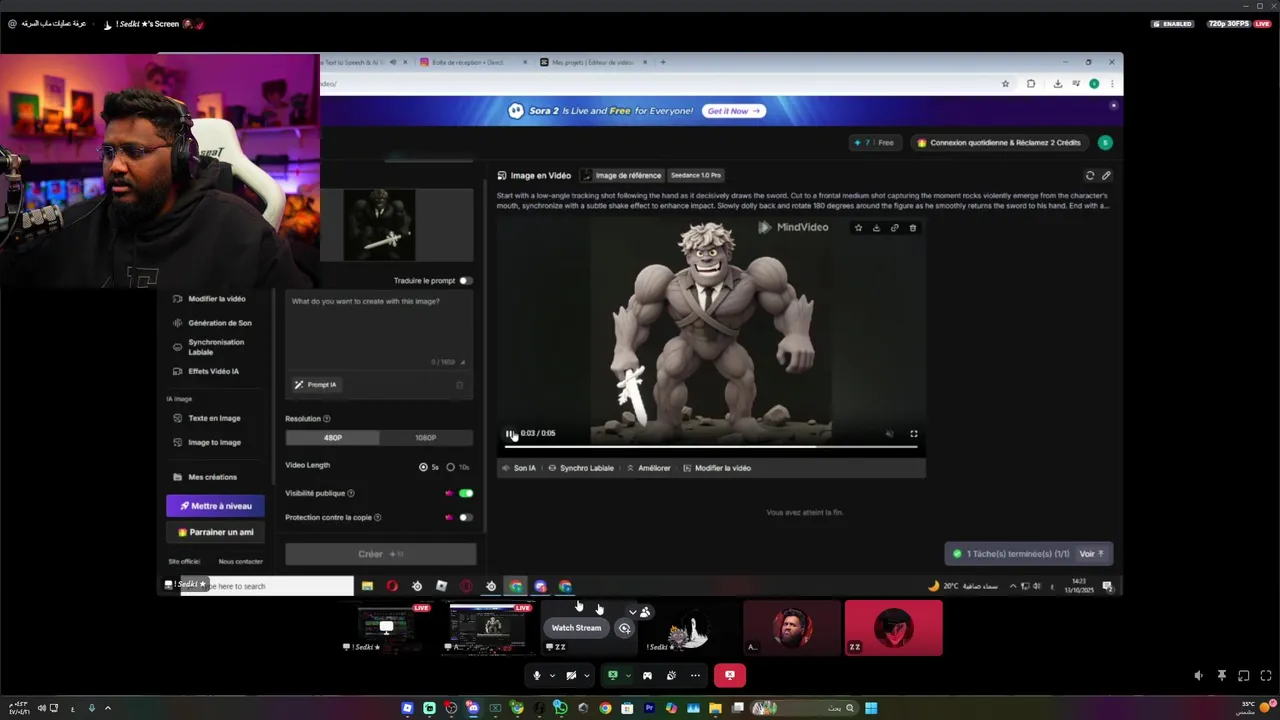Open the Discord call more options menu
The image size is (1280, 720).
(695, 676)
